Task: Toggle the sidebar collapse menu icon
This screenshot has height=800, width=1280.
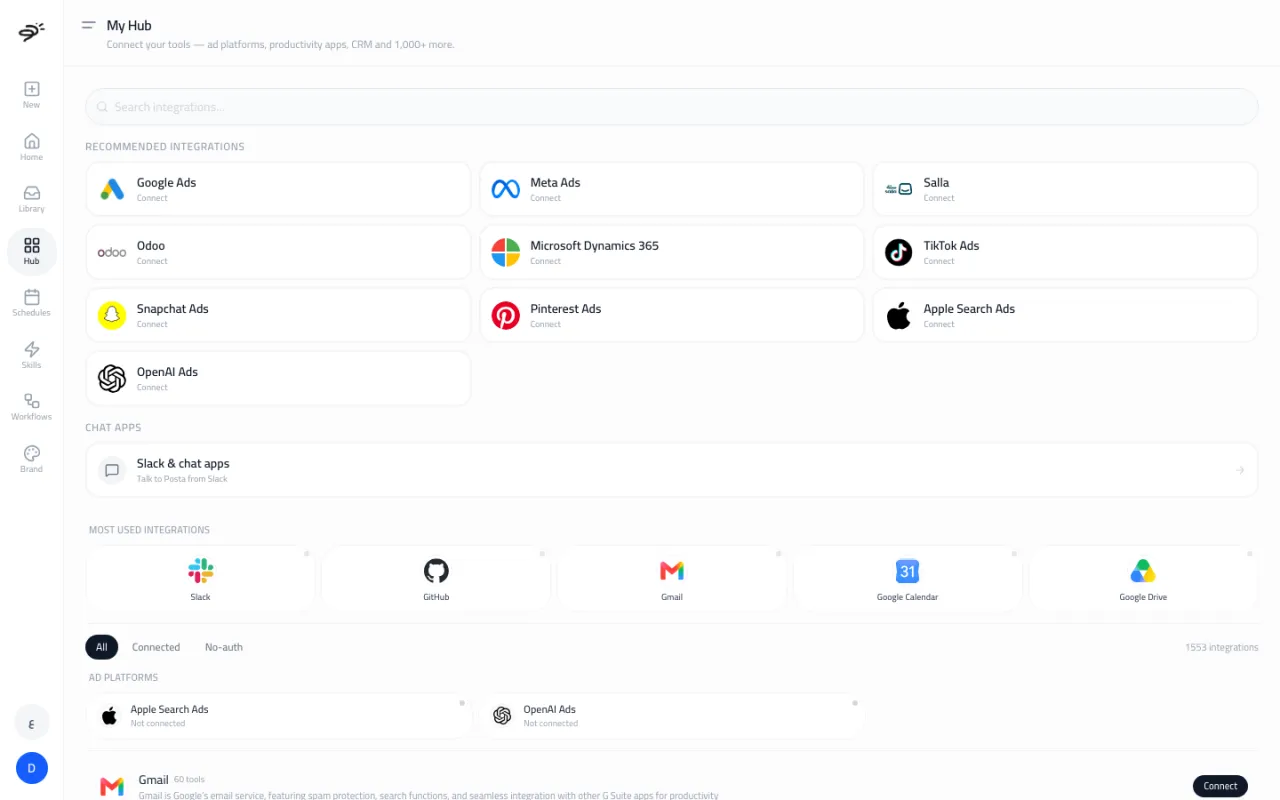Action: (88, 25)
